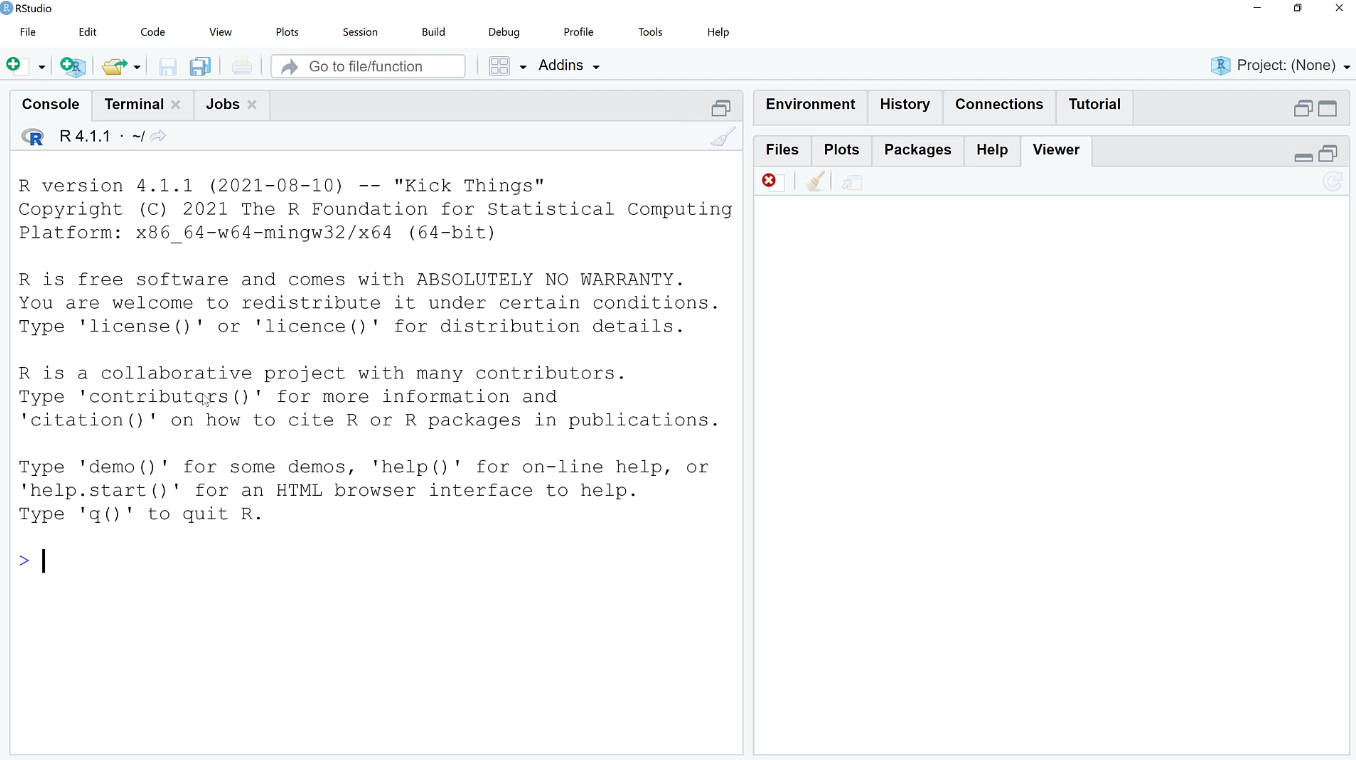Restore the Environment pane size

[x=1302, y=109]
